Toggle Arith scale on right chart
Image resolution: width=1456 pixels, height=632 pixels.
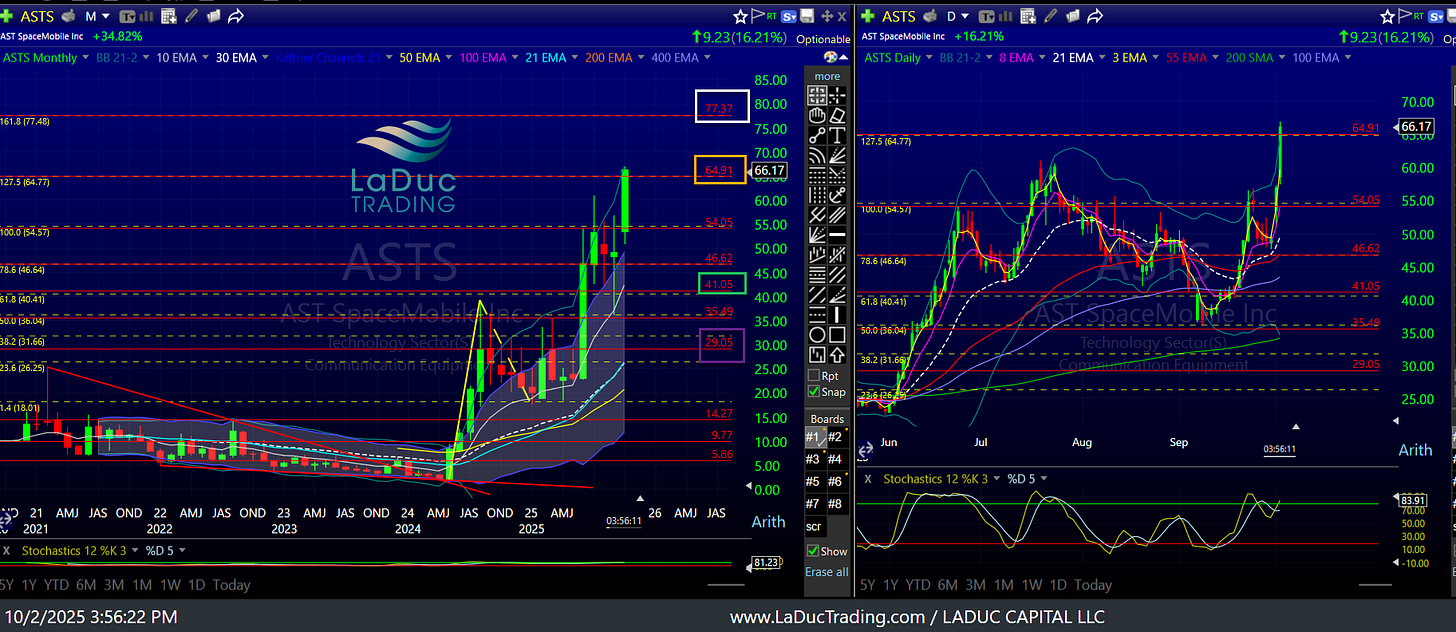coord(1415,450)
